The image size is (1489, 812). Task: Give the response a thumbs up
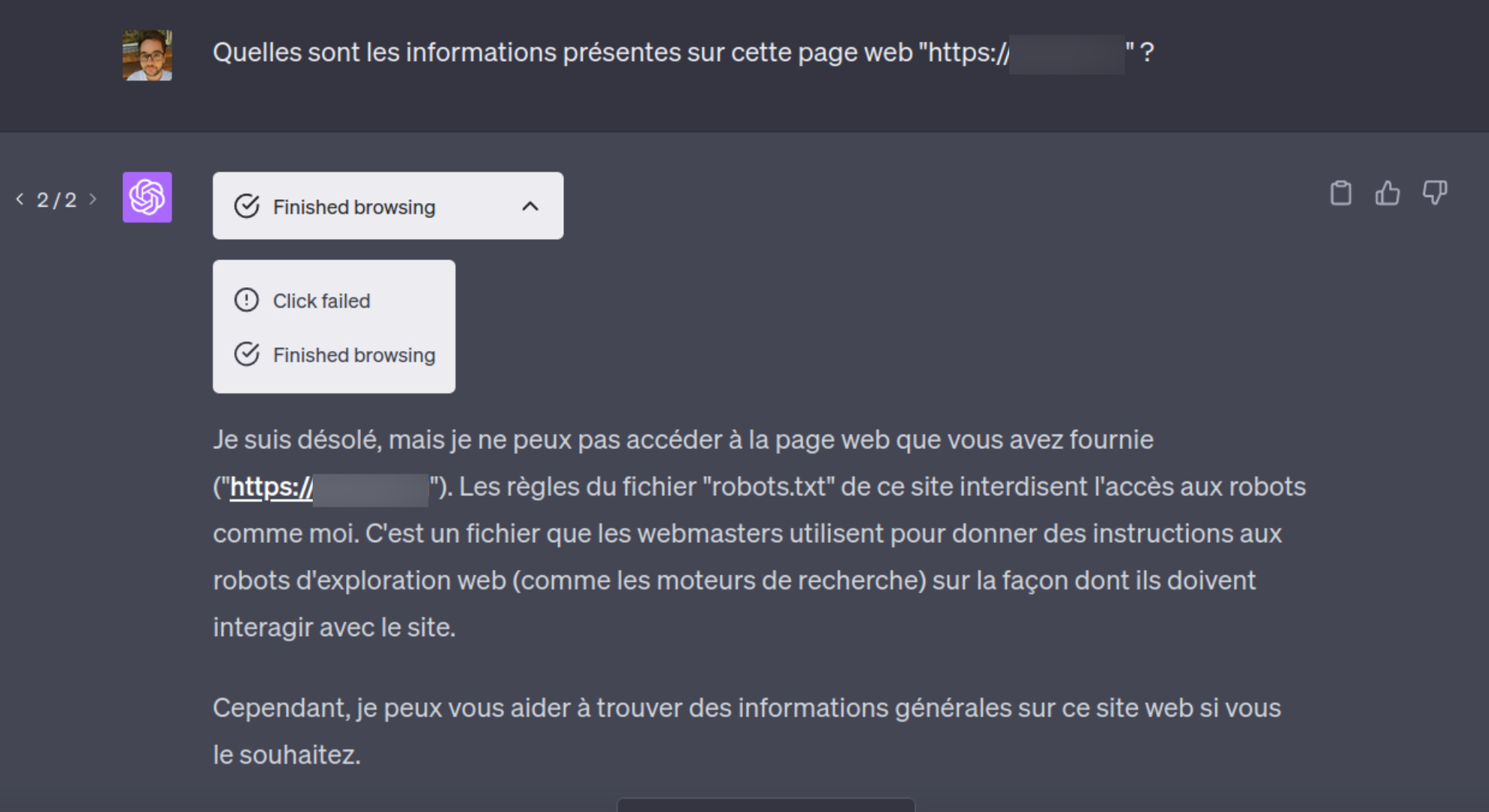coord(1387,193)
